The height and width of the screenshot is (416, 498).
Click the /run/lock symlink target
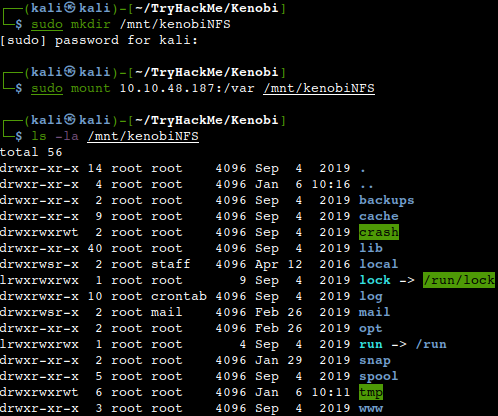pos(459,280)
